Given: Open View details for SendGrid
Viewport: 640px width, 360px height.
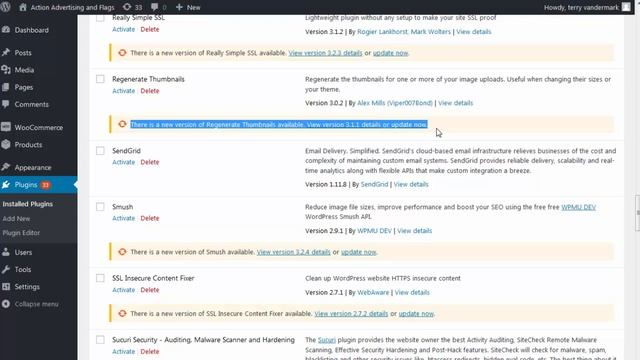Looking at the screenshot, I should click(411, 184).
